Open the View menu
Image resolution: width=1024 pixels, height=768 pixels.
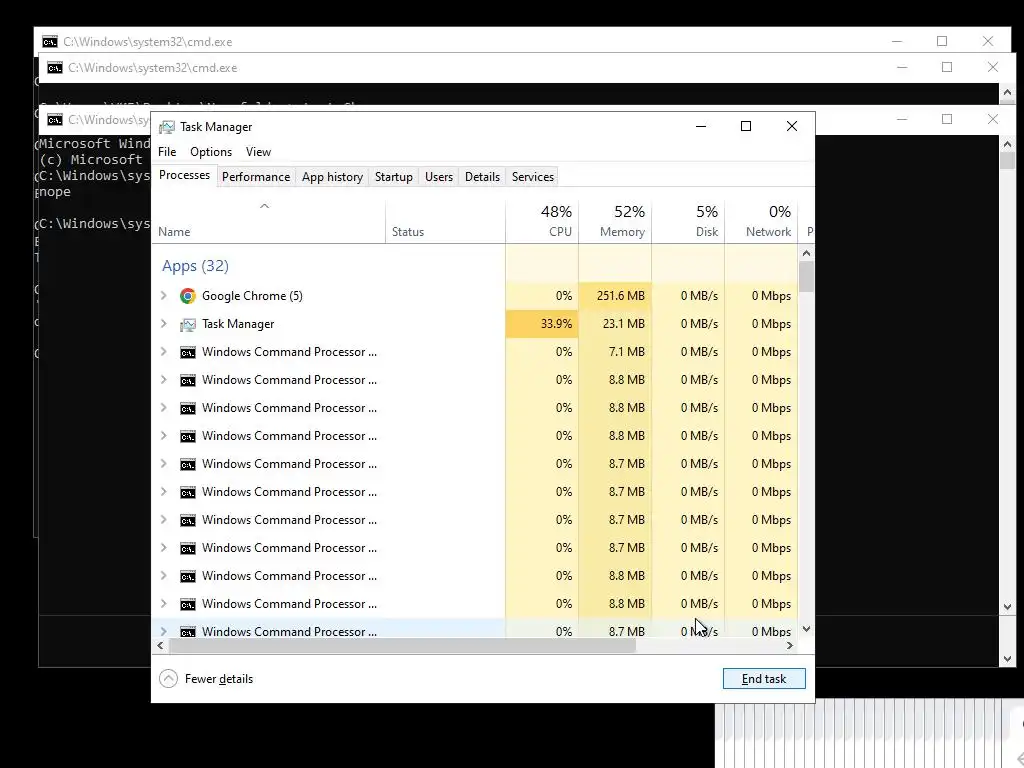pyautogui.click(x=258, y=152)
